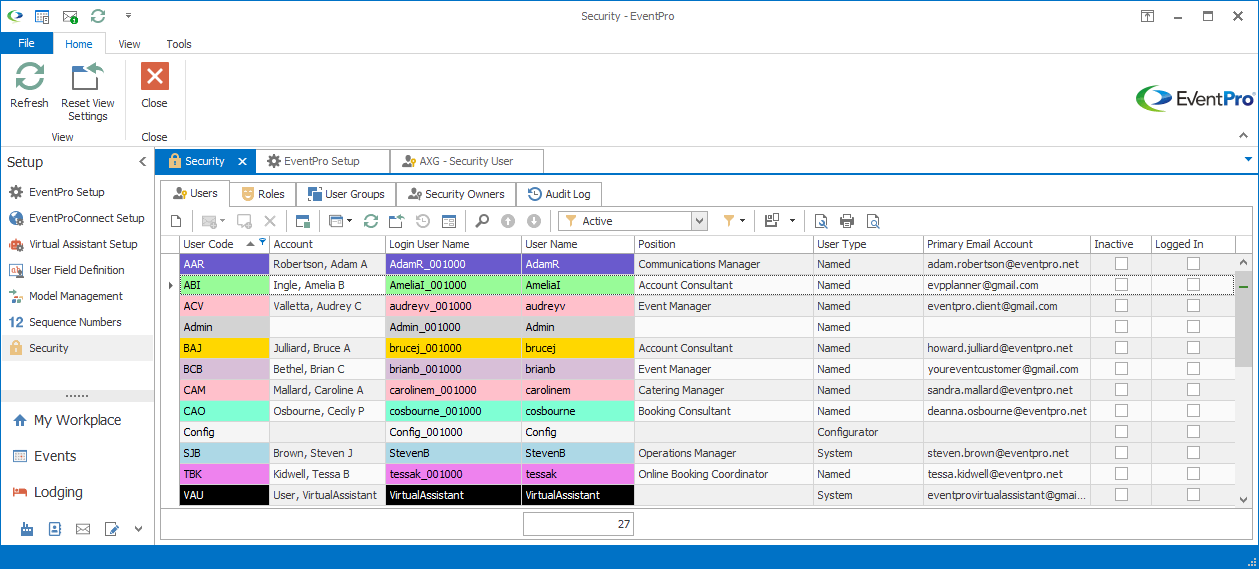The height and width of the screenshot is (569, 1259).
Task: Switch to the Tools ribbon tab
Action: (x=179, y=44)
